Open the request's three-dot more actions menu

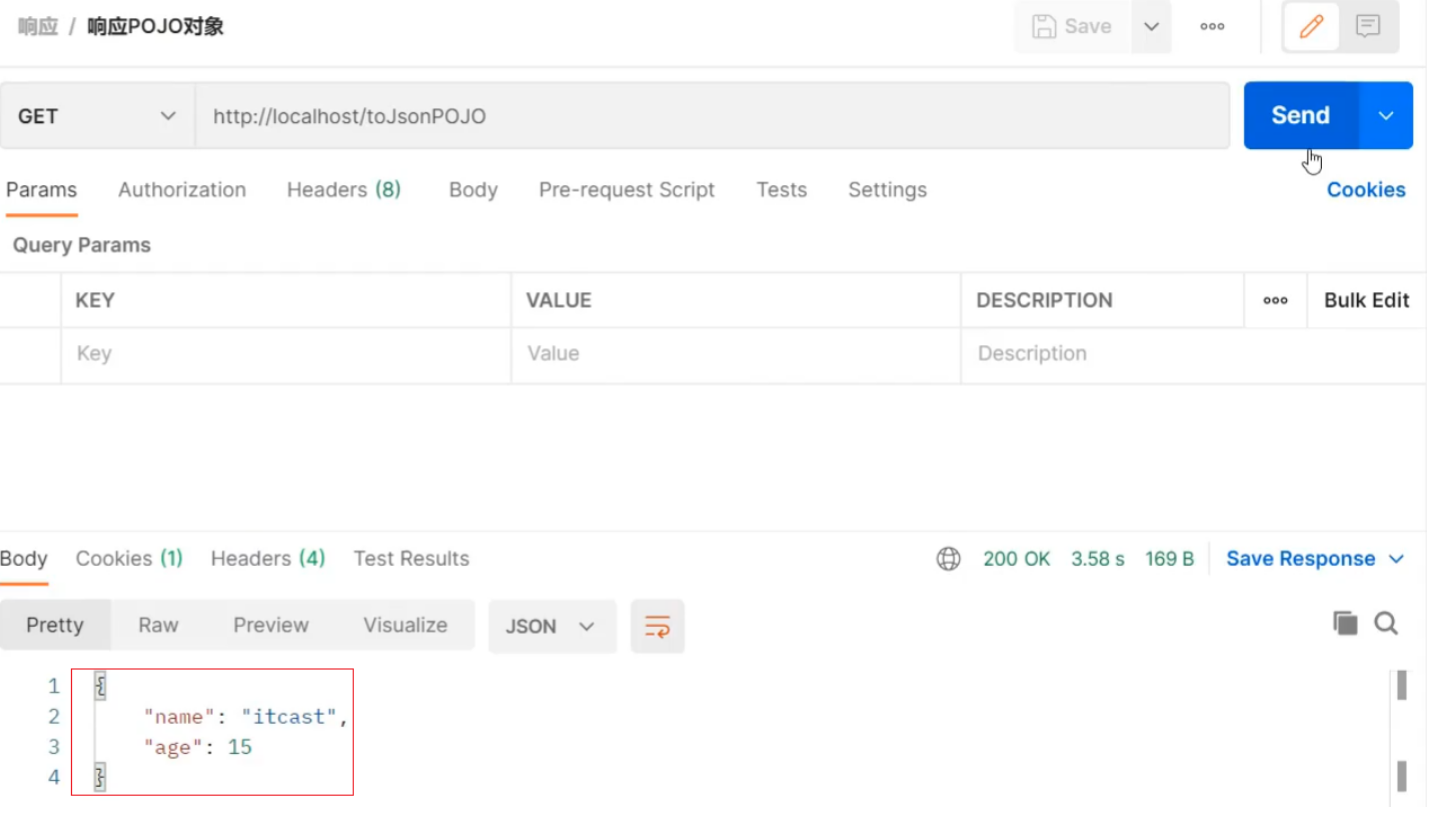point(1211,27)
